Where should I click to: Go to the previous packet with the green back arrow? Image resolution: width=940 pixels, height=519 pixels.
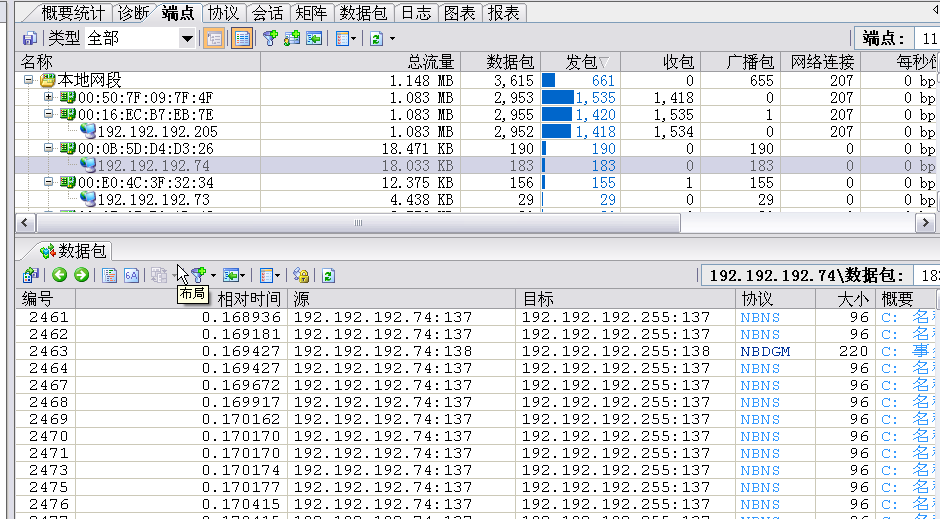tap(60, 275)
